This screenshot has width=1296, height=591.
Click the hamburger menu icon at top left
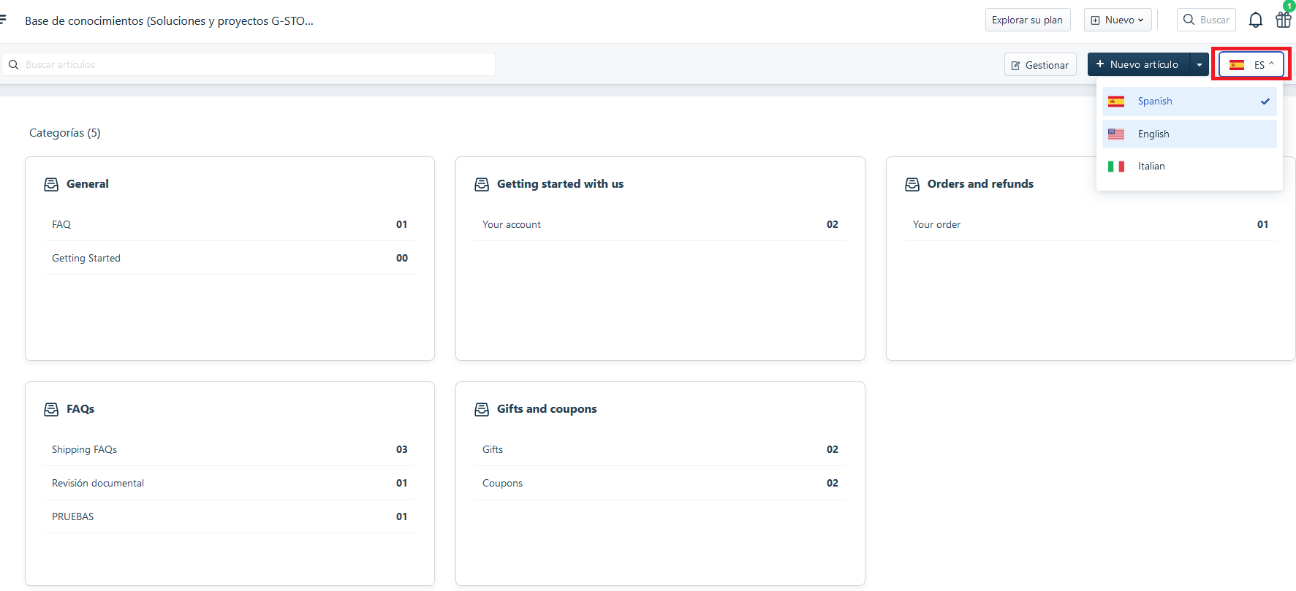(x=4, y=20)
